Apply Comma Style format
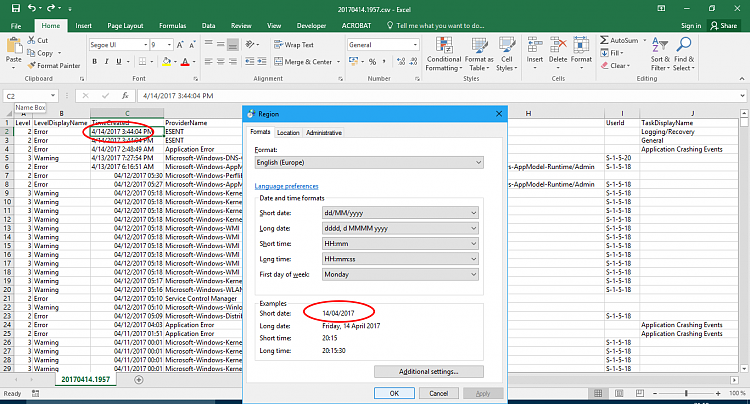The width and height of the screenshot is (750, 404). click(x=384, y=62)
